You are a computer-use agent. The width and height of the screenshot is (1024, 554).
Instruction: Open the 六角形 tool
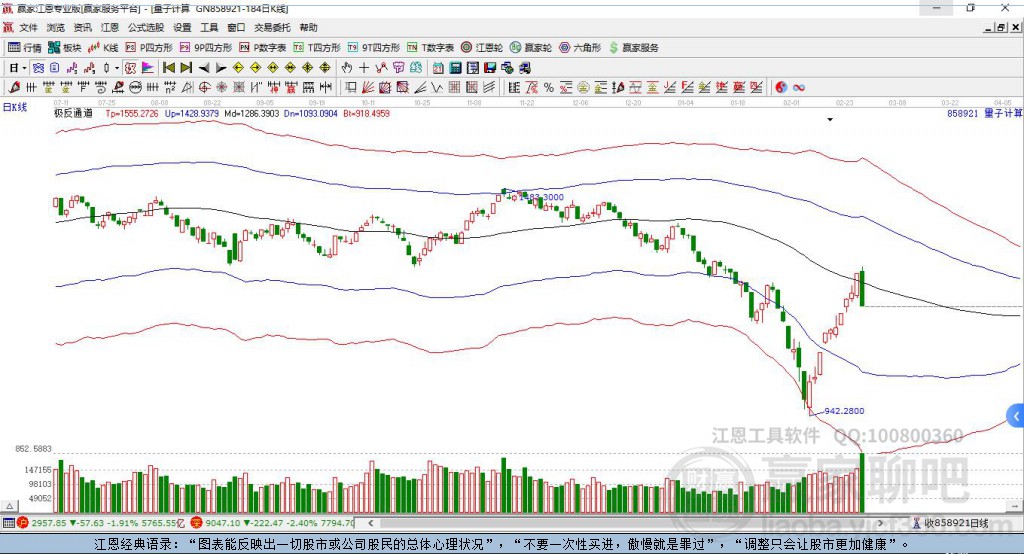580,48
